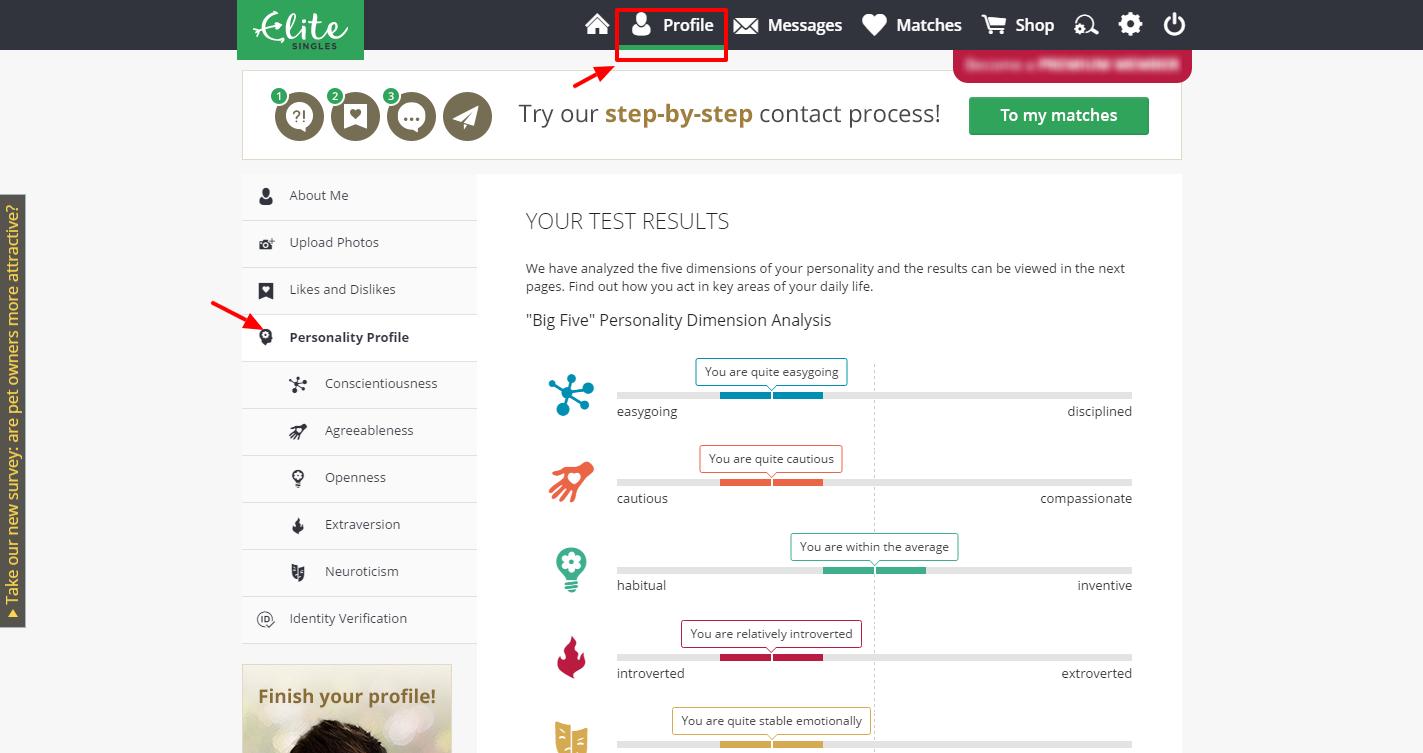Click 'You are quite cautious' label

771,459
